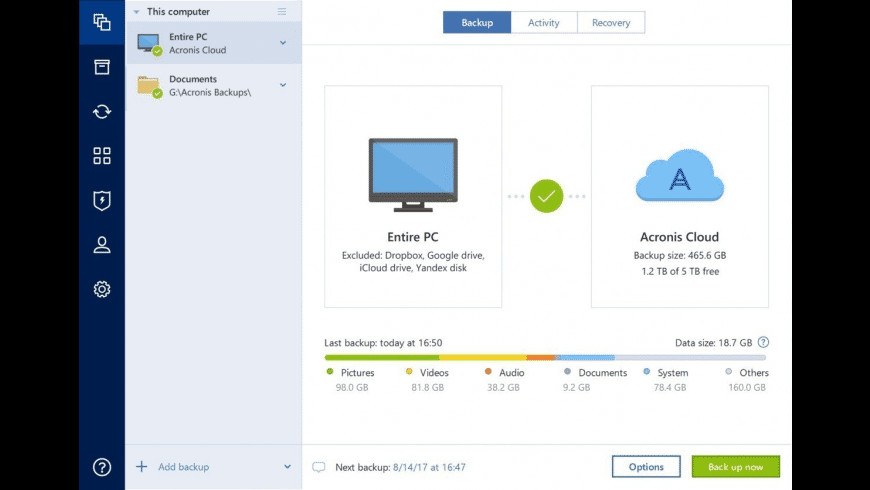Click the Data size help icon
Image resolution: width=870 pixels, height=490 pixels.
[763, 342]
